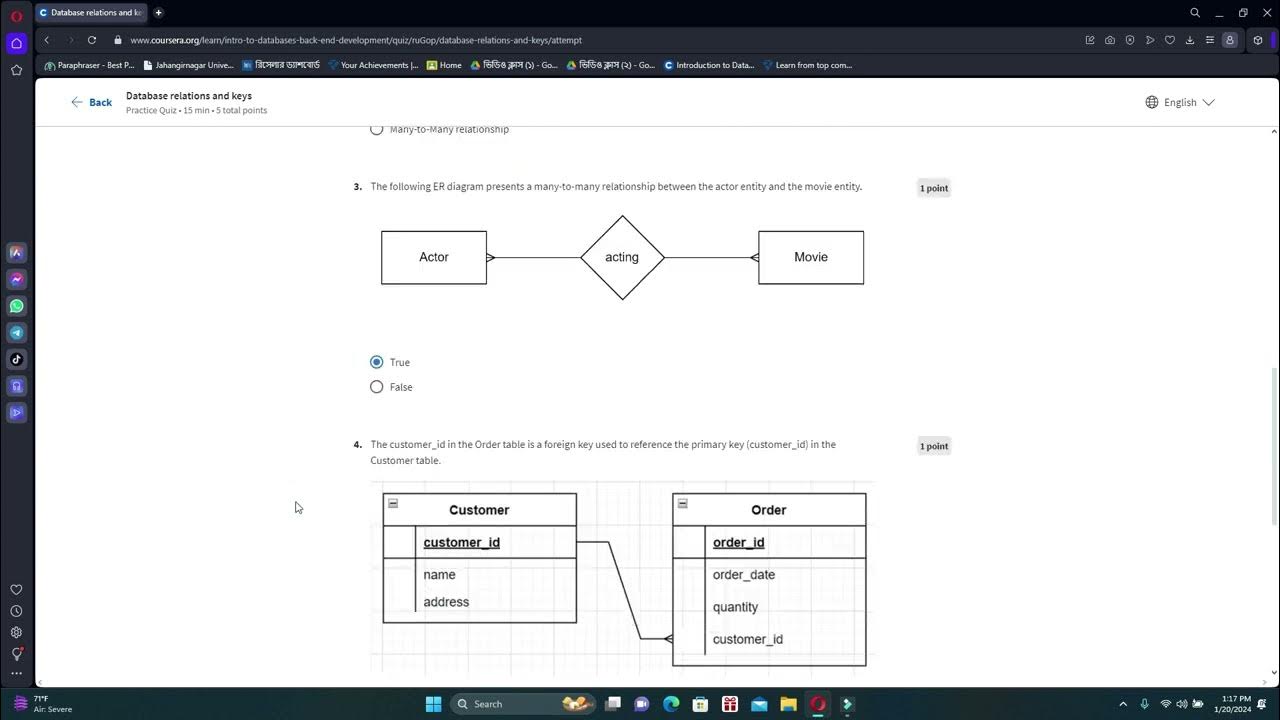Viewport: 1280px width, 720px height.
Task: Click the padlock site info icon
Action: point(118,40)
